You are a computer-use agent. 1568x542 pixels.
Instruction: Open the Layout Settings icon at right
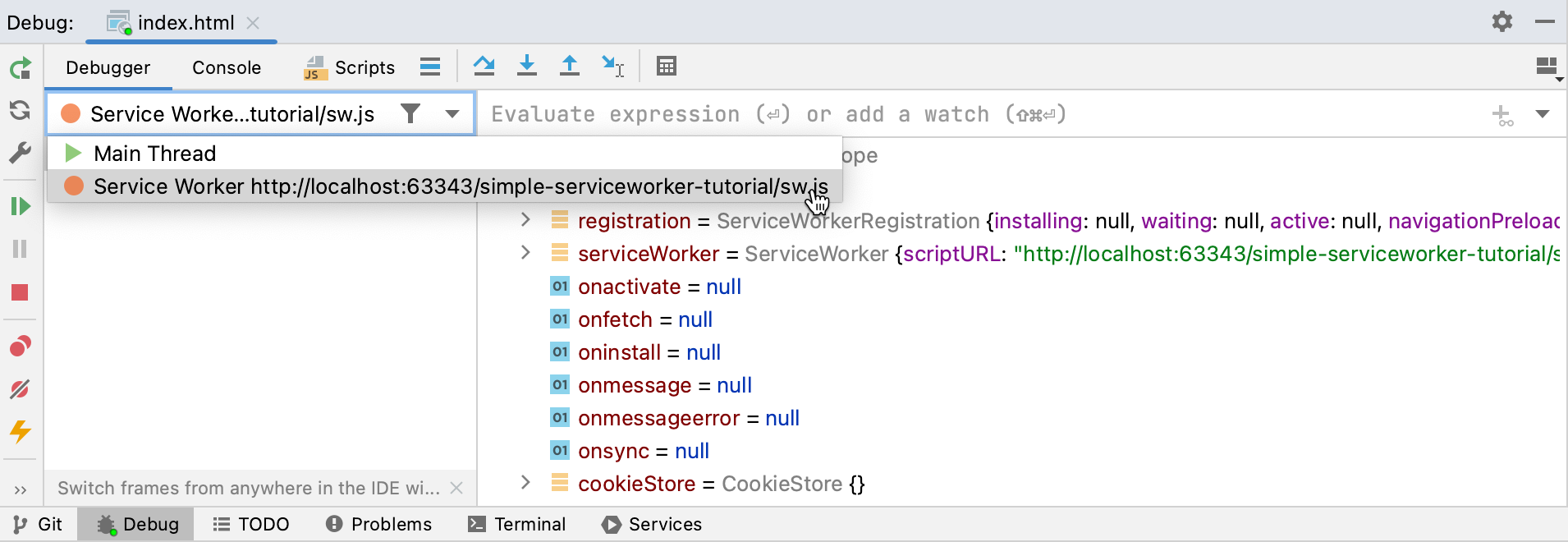[1548, 68]
